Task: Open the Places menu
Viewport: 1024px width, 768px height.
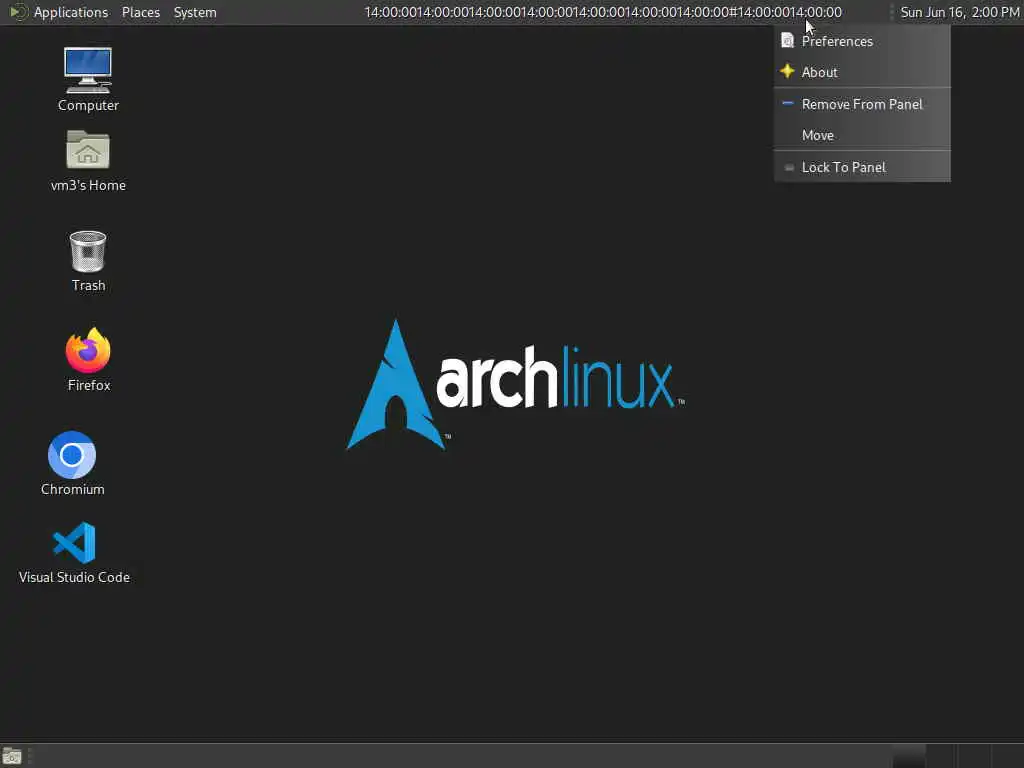Action: click(x=140, y=12)
